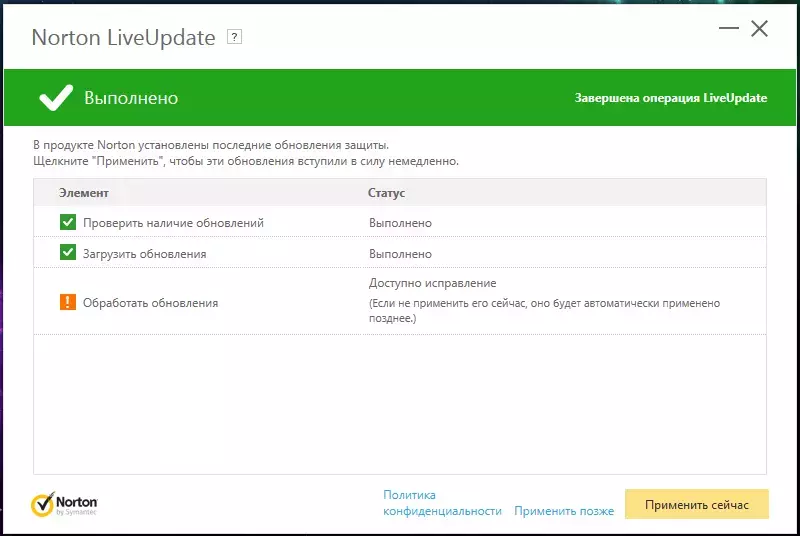Click the Элемент column header
The width and height of the screenshot is (800, 536).
[83, 193]
